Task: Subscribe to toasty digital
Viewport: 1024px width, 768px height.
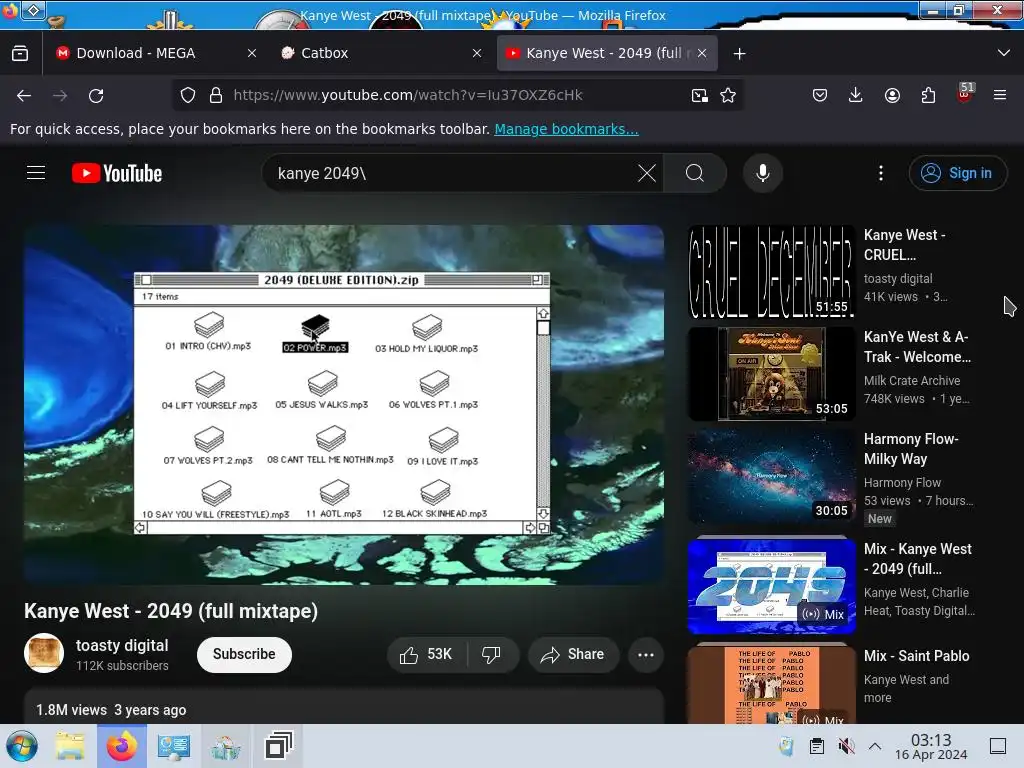Action: pos(244,654)
